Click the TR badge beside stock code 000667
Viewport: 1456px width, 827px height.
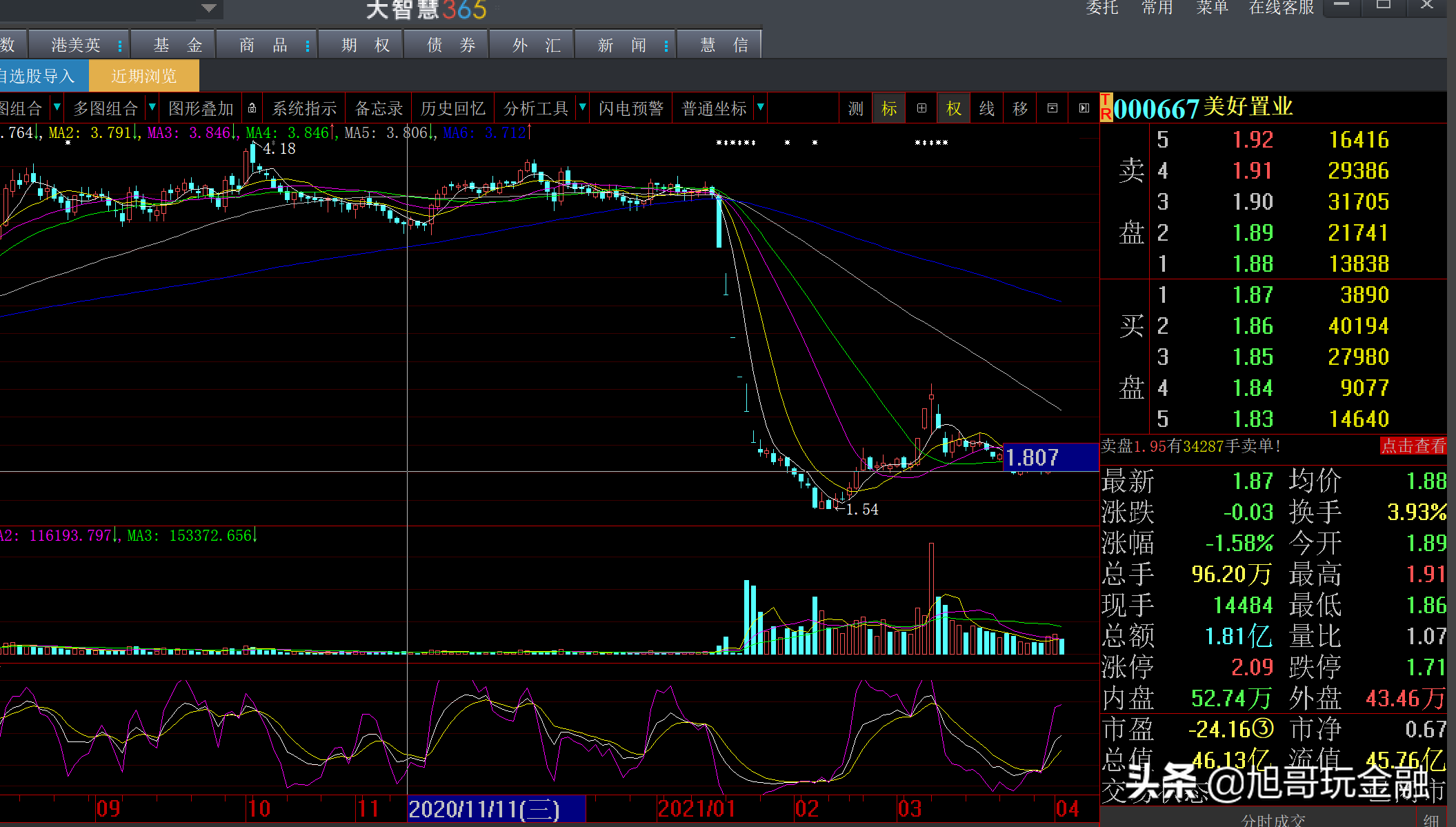tap(1106, 108)
